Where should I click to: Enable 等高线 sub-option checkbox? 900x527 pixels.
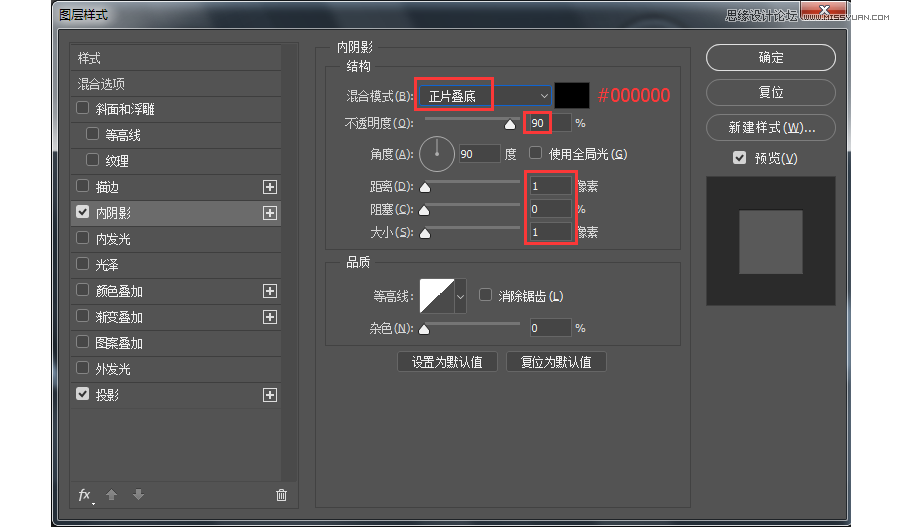[92, 134]
